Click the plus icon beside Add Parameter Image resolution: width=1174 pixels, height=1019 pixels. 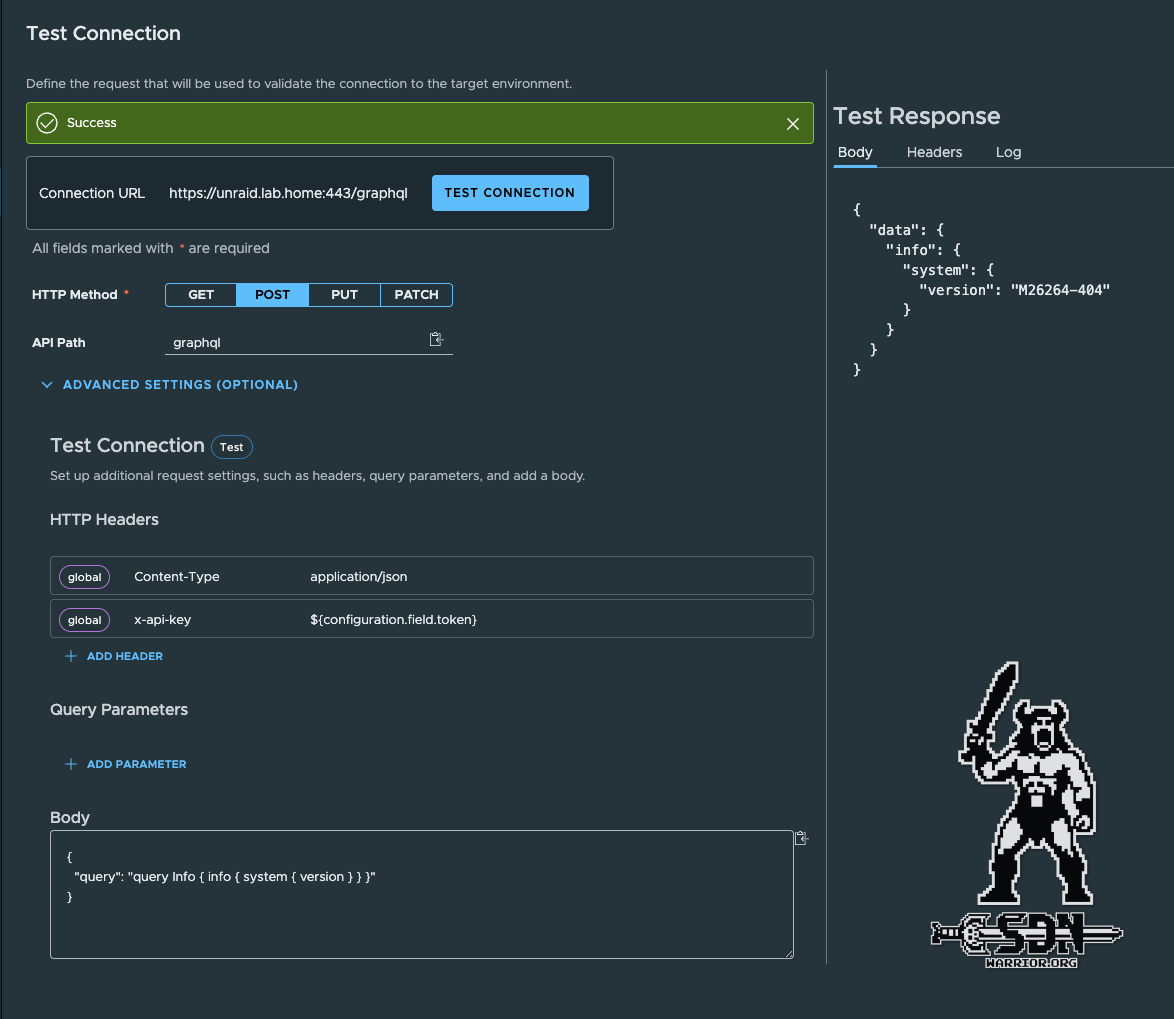point(71,764)
